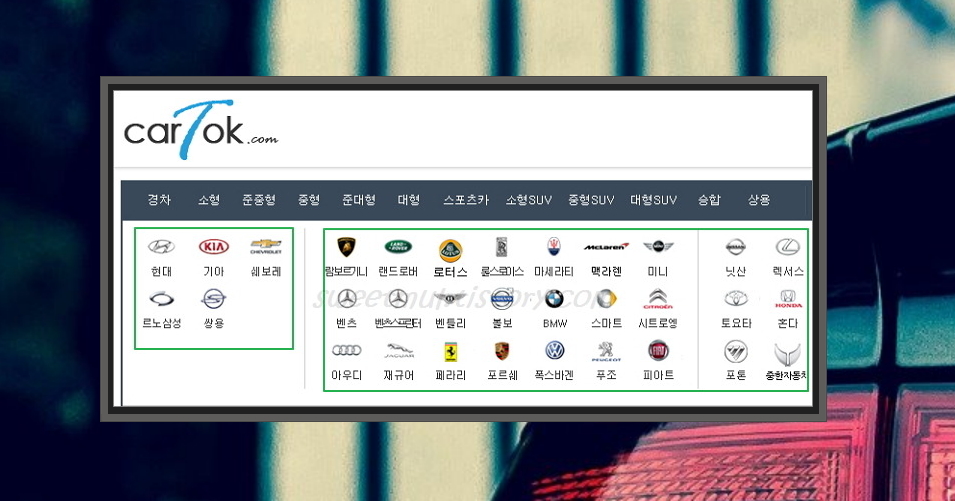The image size is (955, 501).
Task: Select the Mercedes-Benz (벤츠) star logo
Action: (347, 299)
